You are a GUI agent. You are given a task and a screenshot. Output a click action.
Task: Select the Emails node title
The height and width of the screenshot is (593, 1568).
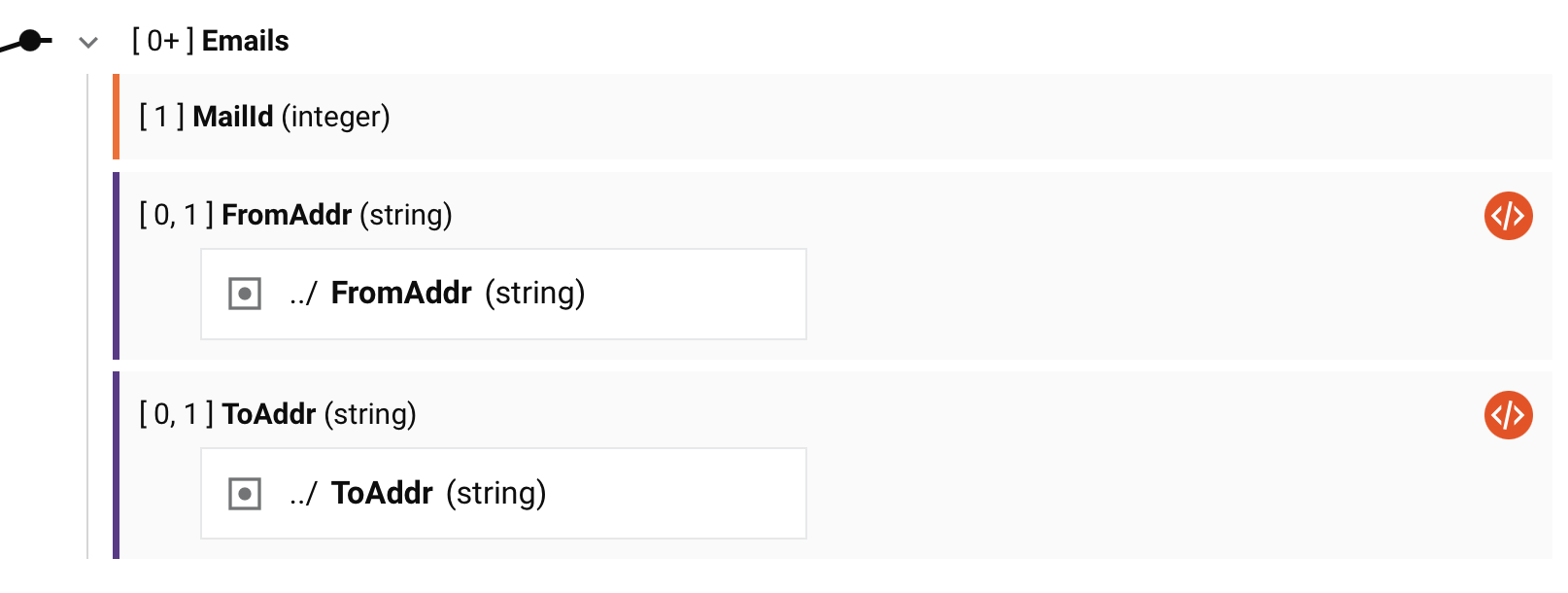click(245, 41)
